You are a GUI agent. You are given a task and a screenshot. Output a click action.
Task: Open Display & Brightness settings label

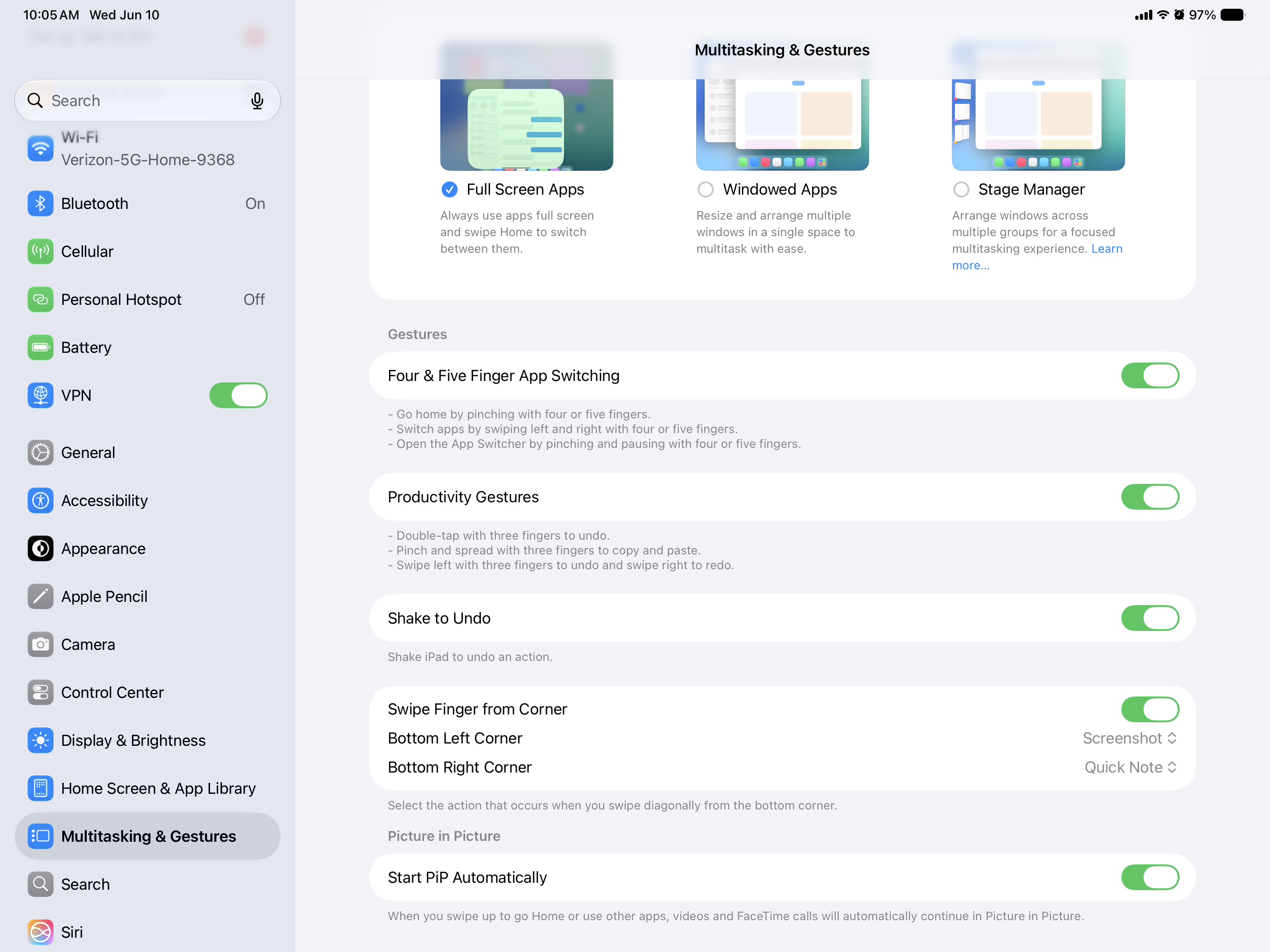133,741
